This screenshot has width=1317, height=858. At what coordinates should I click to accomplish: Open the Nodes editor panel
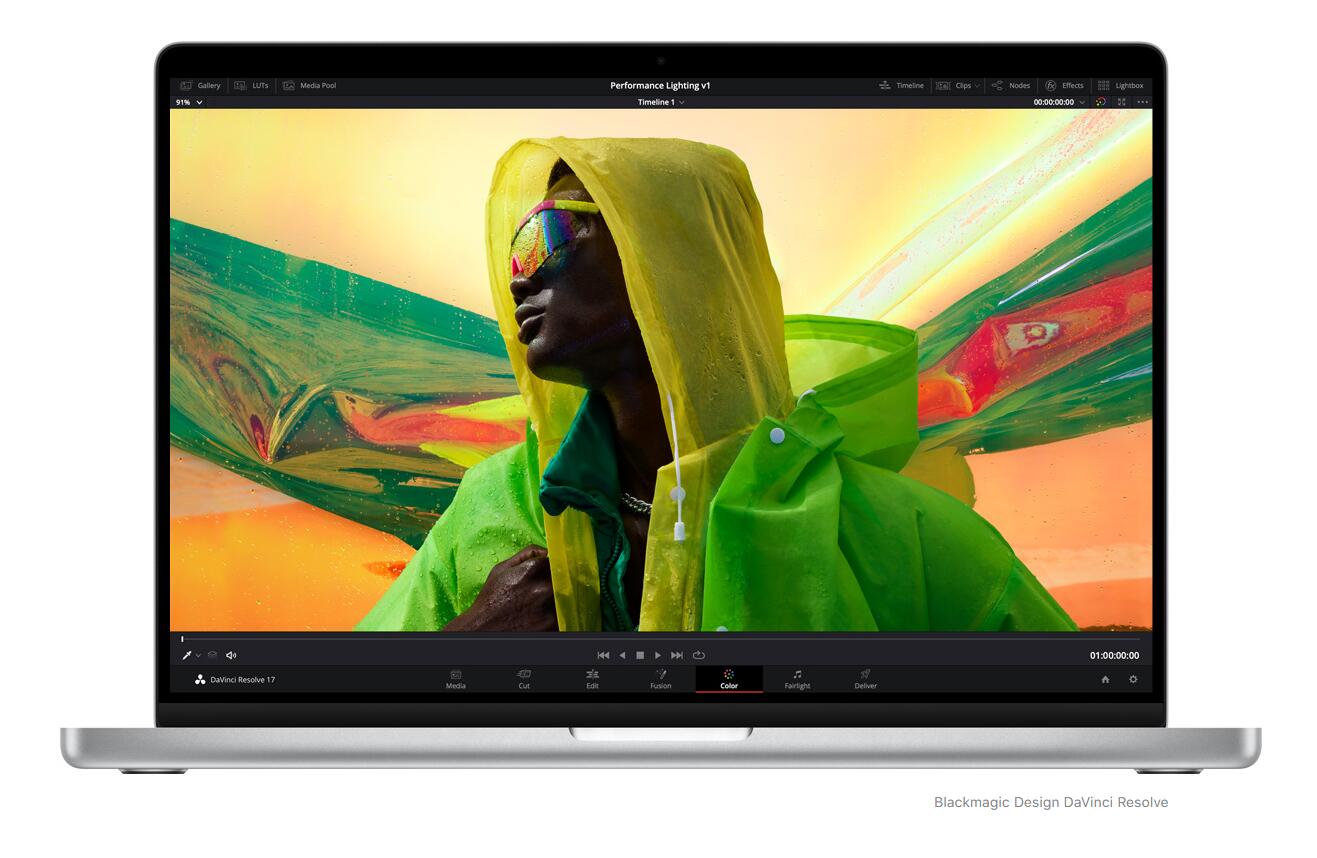coord(1011,86)
